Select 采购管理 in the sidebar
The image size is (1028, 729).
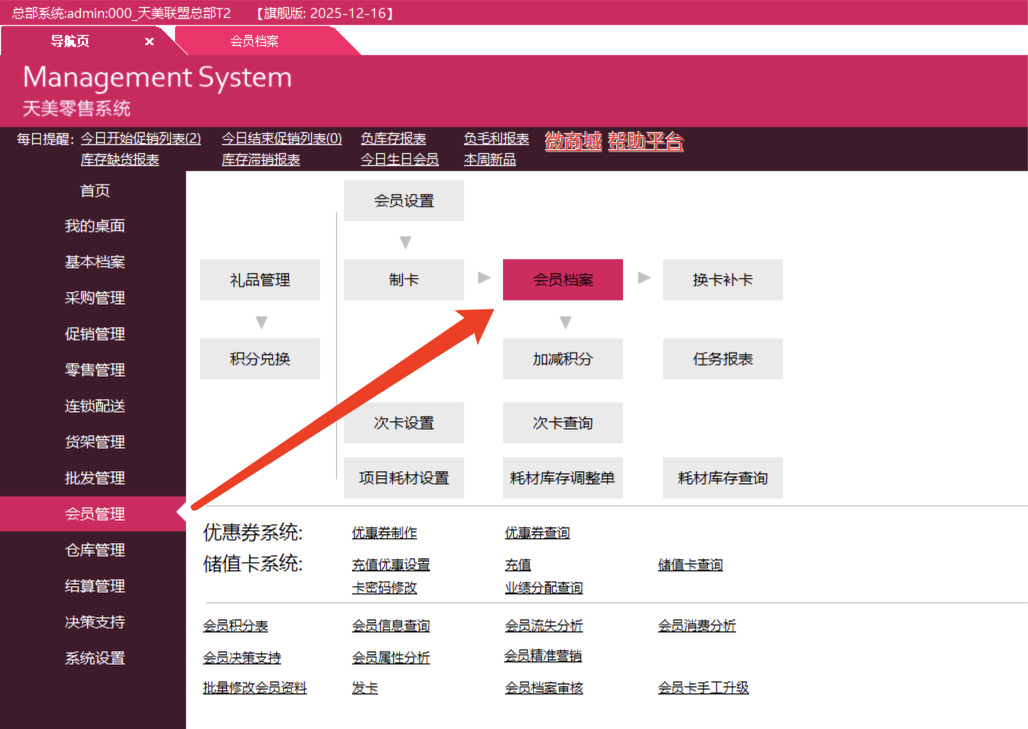click(x=95, y=298)
